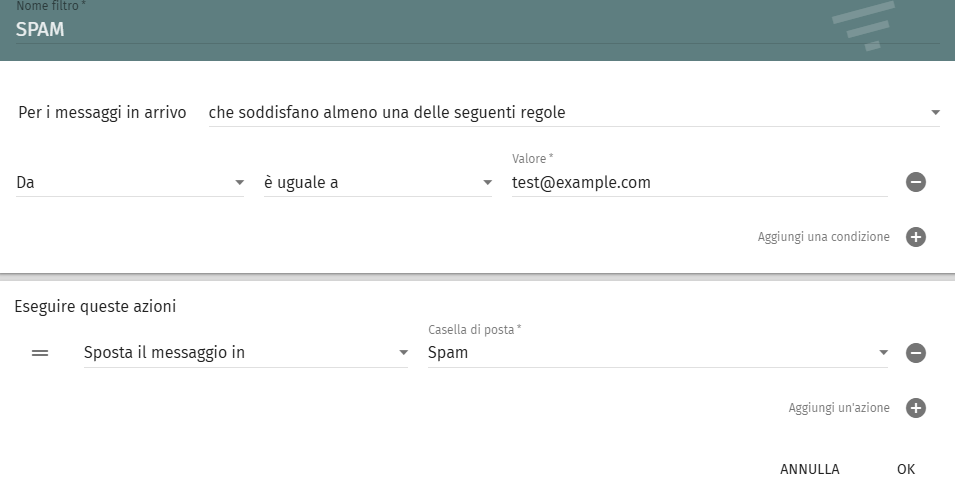Click 'Aggiungi una condizione' label
The image size is (955, 493).
tap(823, 237)
